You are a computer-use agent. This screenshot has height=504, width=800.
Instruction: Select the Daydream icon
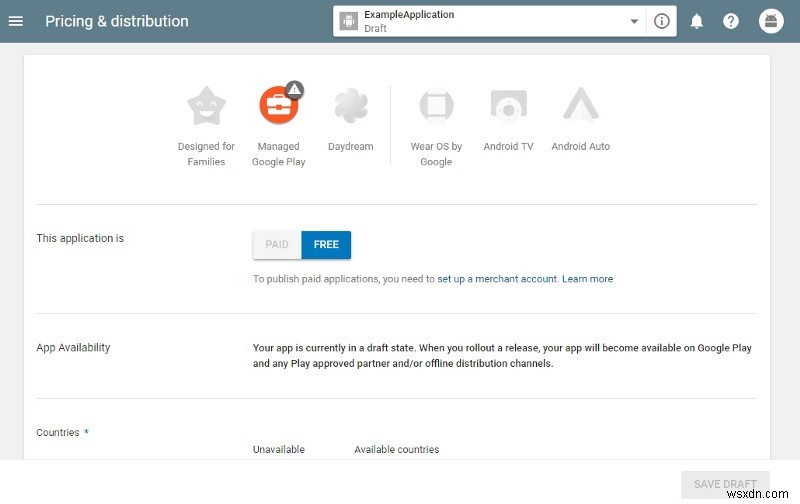click(x=351, y=106)
